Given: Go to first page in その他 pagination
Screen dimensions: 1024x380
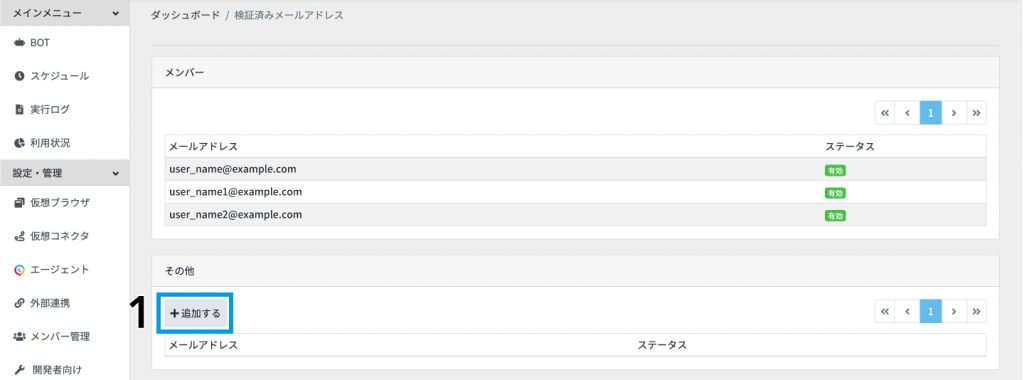Looking at the screenshot, I should click(x=885, y=311).
